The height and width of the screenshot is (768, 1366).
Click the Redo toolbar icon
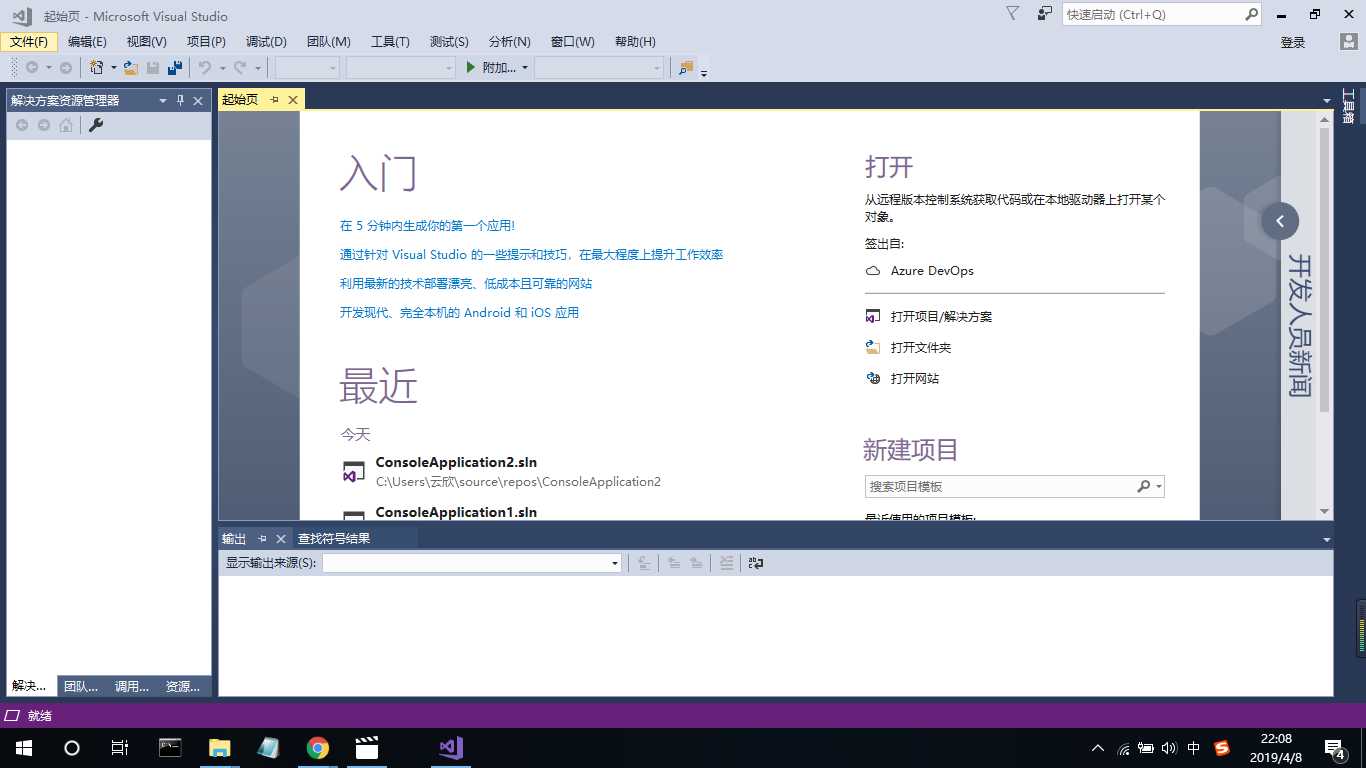click(x=240, y=68)
